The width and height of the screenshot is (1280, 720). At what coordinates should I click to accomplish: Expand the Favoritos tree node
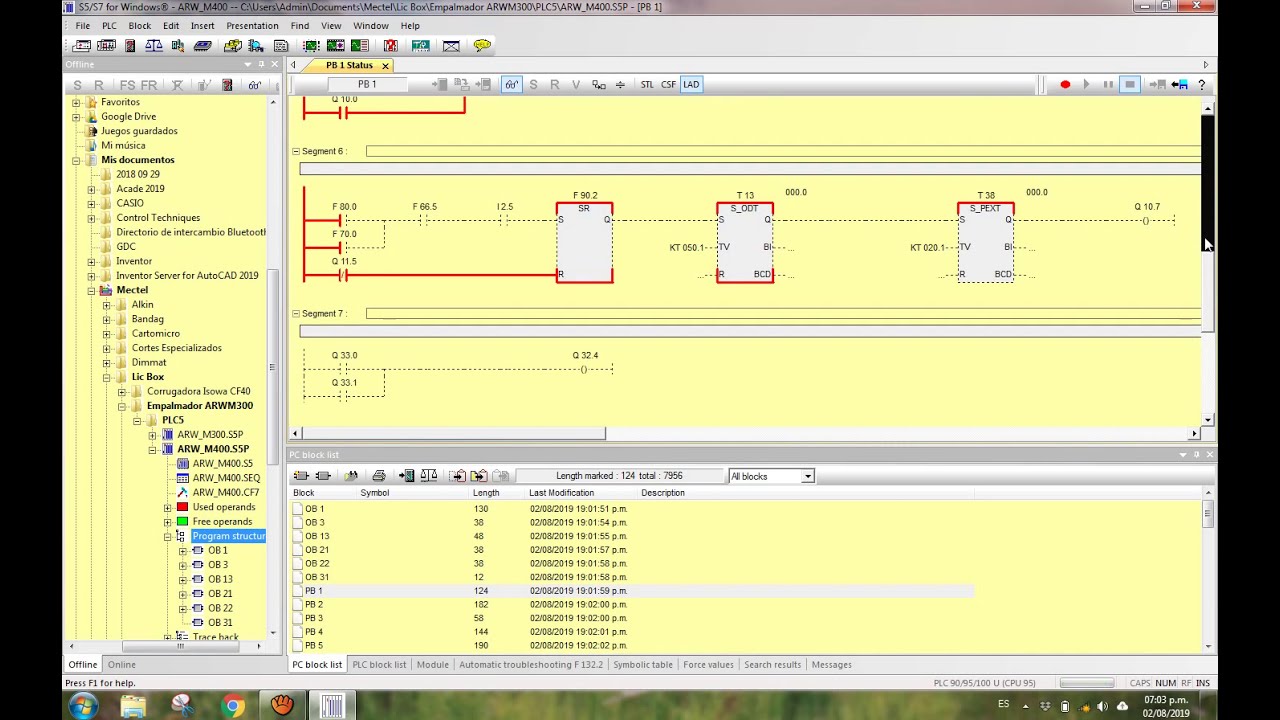[76, 102]
